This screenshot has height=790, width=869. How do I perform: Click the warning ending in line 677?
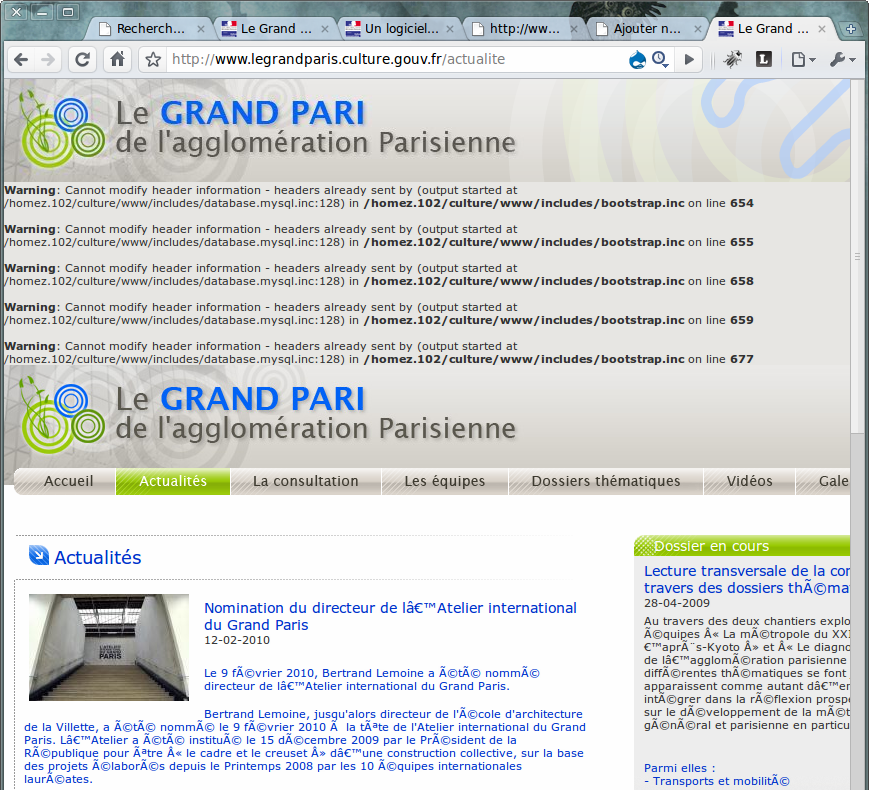[x=379, y=353]
